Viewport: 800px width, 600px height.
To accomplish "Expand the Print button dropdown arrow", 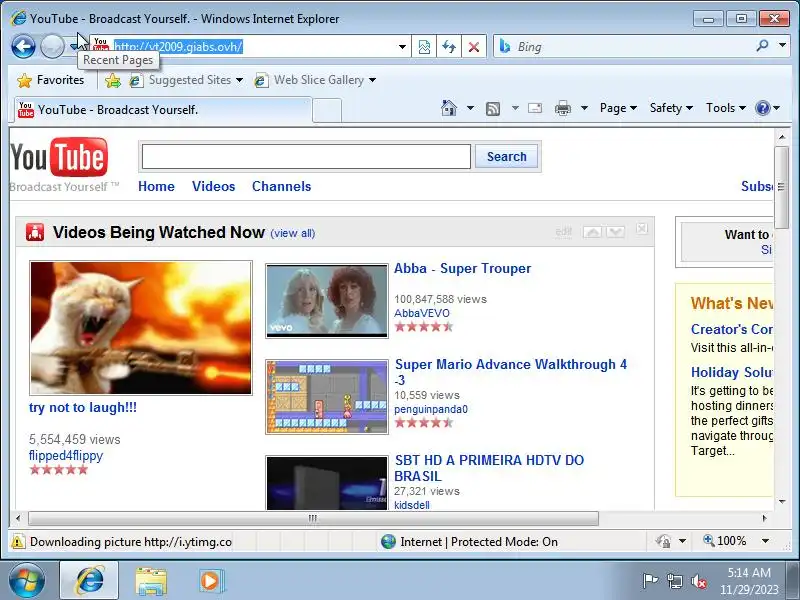I will [585, 108].
